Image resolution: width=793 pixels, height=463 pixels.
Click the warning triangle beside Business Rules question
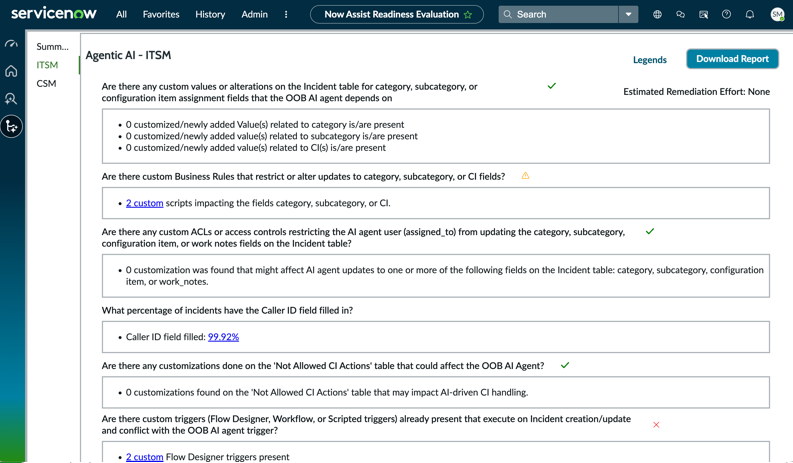click(x=525, y=176)
